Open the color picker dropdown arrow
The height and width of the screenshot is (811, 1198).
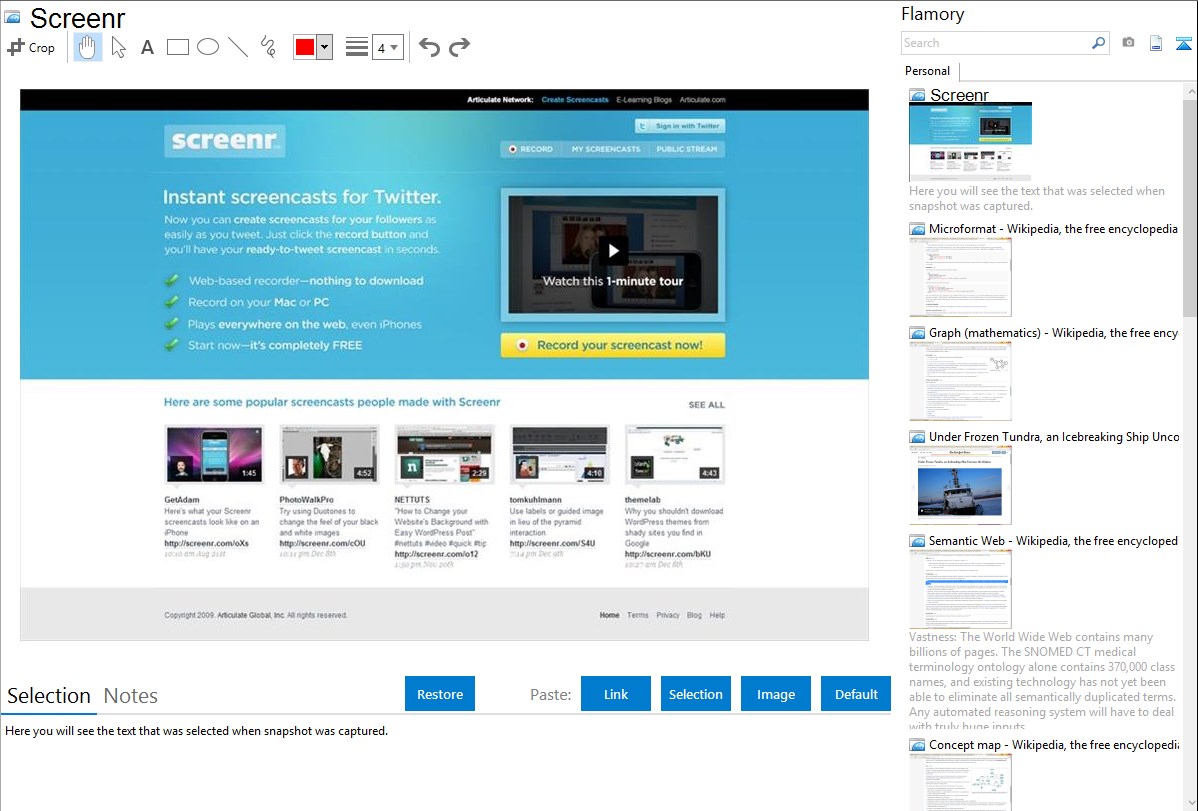(x=325, y=47)
